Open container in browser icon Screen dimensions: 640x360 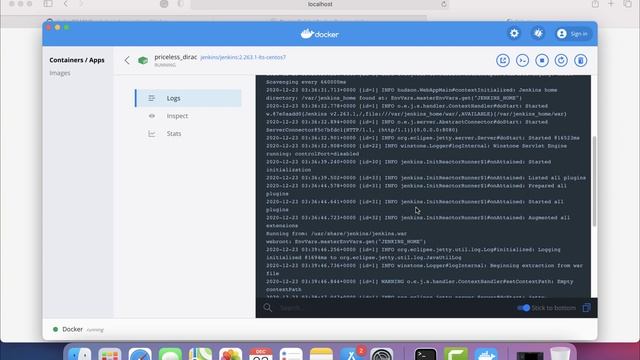click(503, 60)
